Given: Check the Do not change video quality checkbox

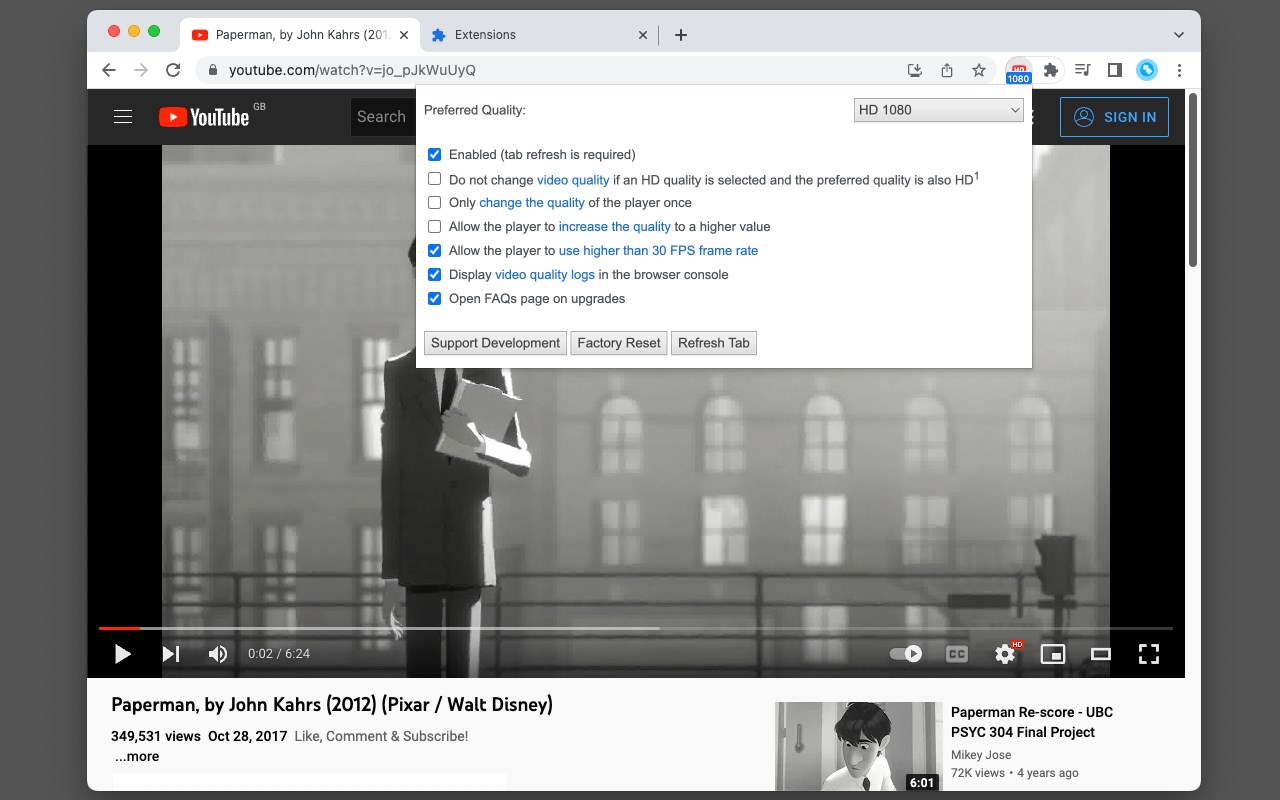Looking at the screenshot, I should [x=434, y=179].
